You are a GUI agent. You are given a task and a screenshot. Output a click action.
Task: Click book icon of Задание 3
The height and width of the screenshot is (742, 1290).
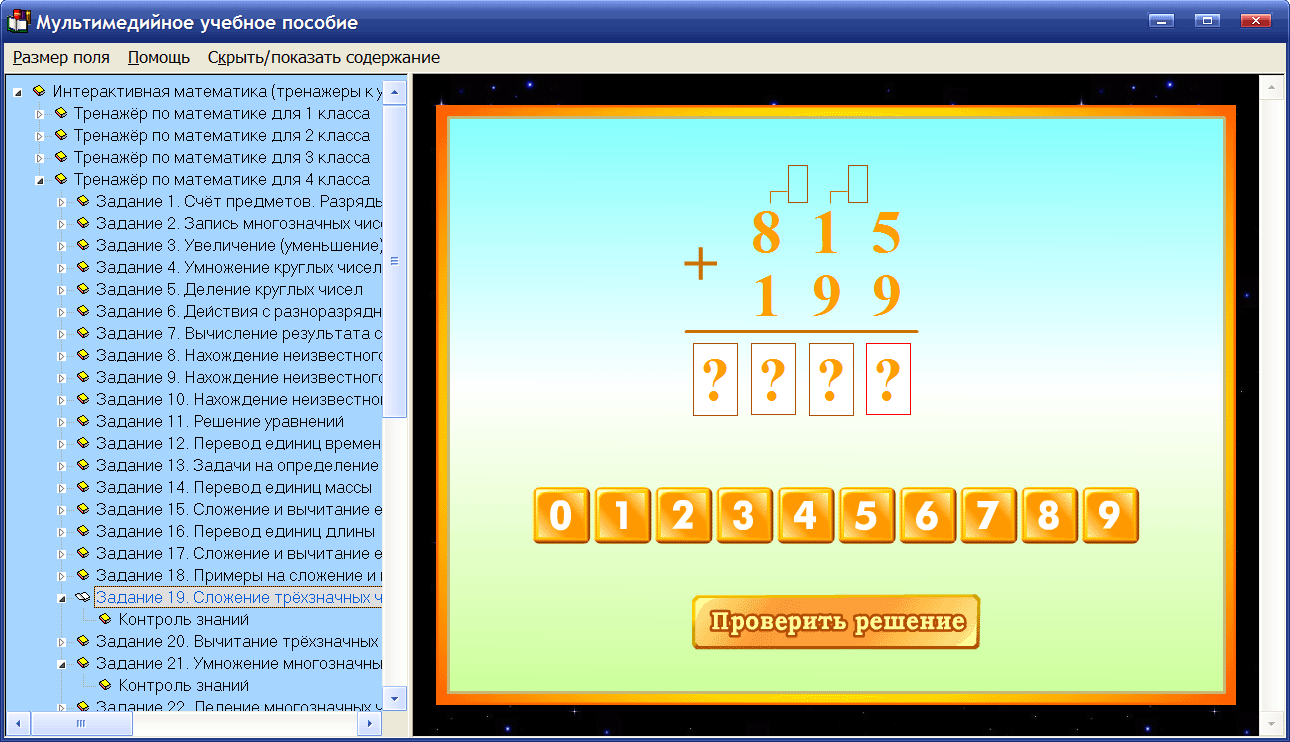point(83,246)
